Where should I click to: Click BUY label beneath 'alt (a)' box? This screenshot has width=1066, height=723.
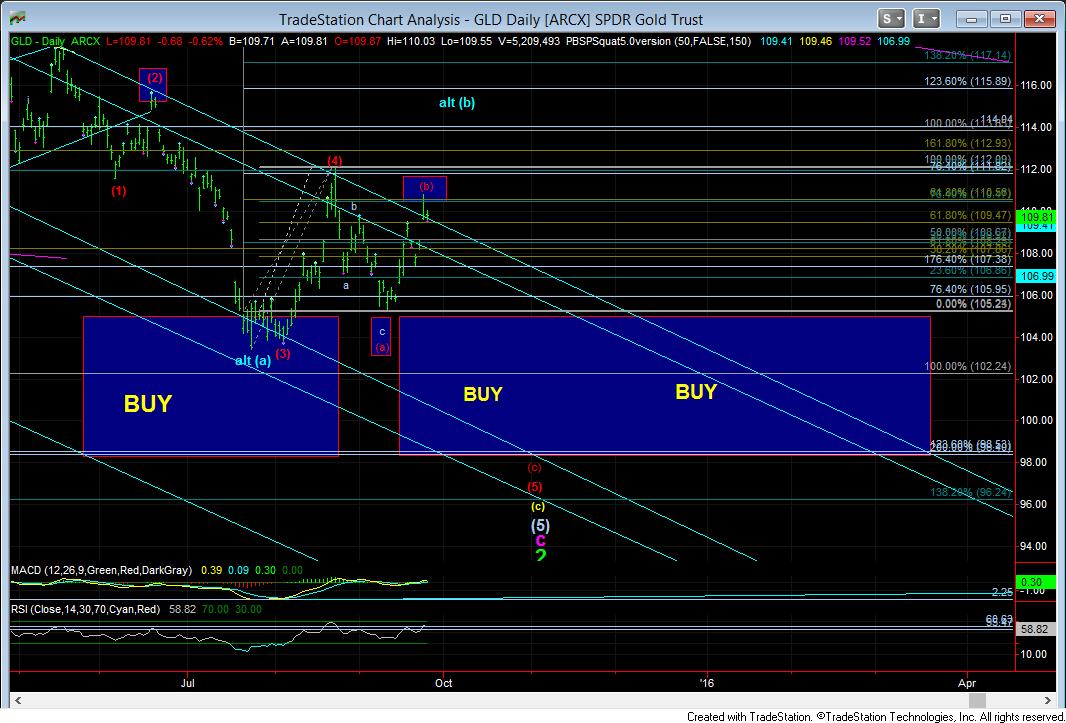click(x=148, y=404)
